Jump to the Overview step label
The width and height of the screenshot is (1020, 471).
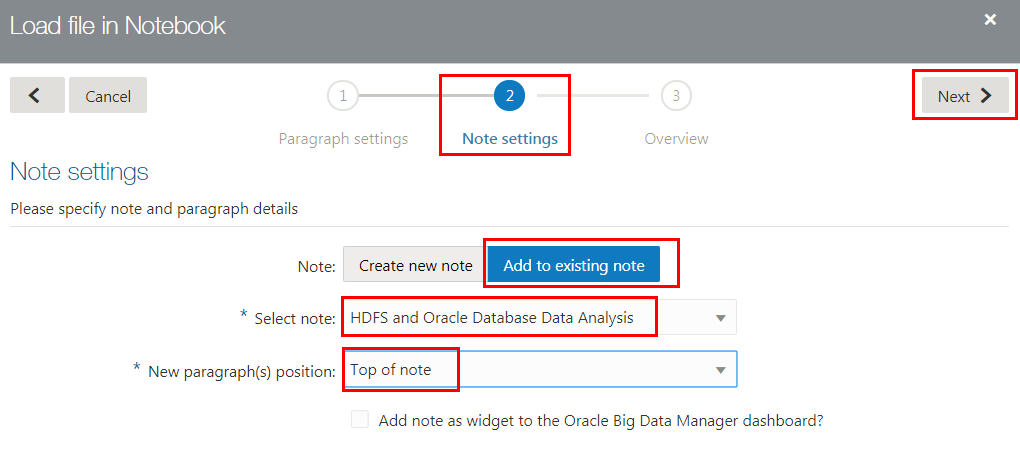click(676, 139)
